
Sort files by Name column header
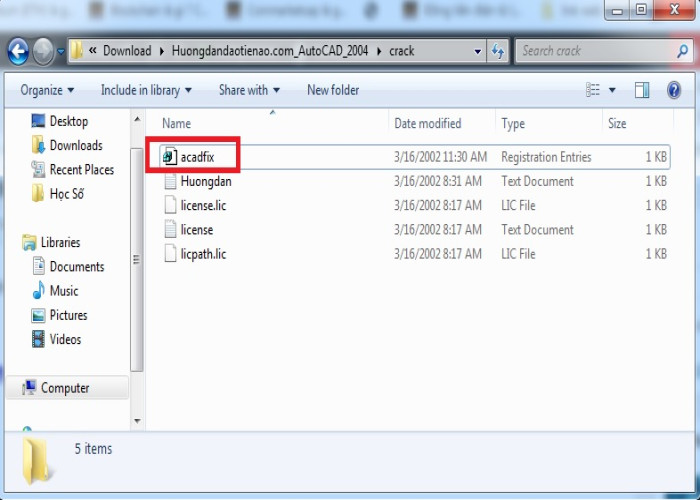pos(176,124)
